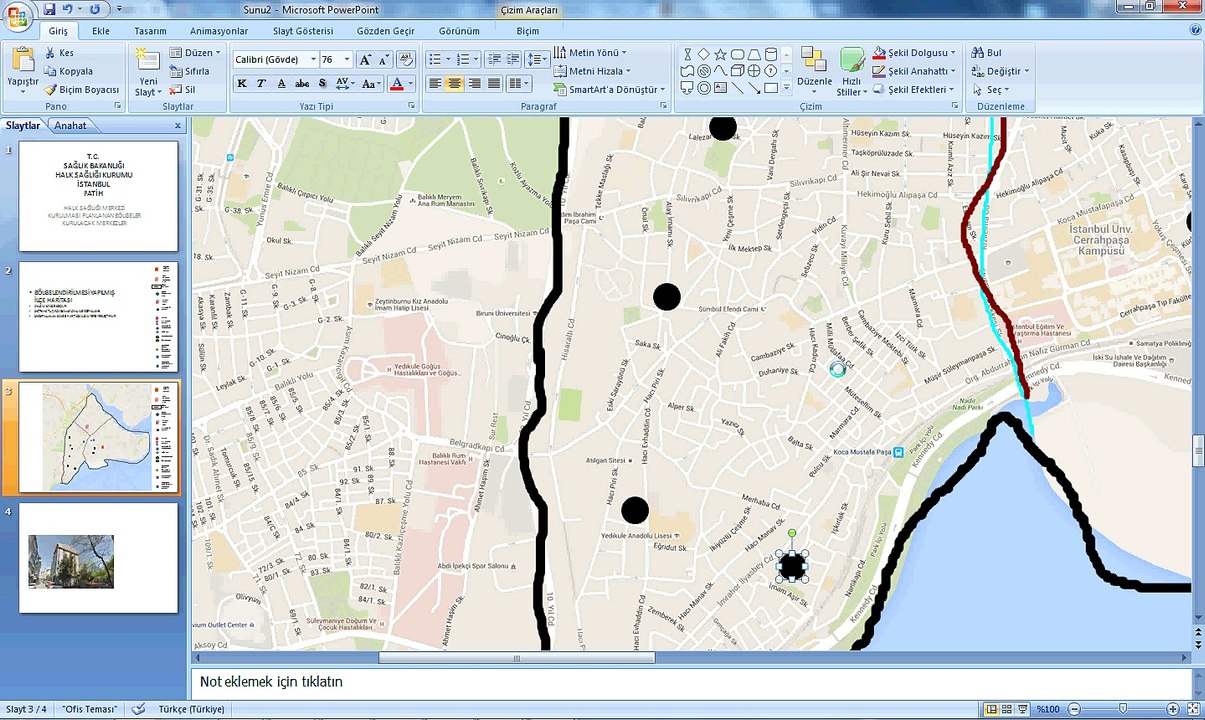This screenshot has height=720, width=1205.
Task: Open Şekil Dolgusu fill dropdown
Action: [x=914, y=53]
